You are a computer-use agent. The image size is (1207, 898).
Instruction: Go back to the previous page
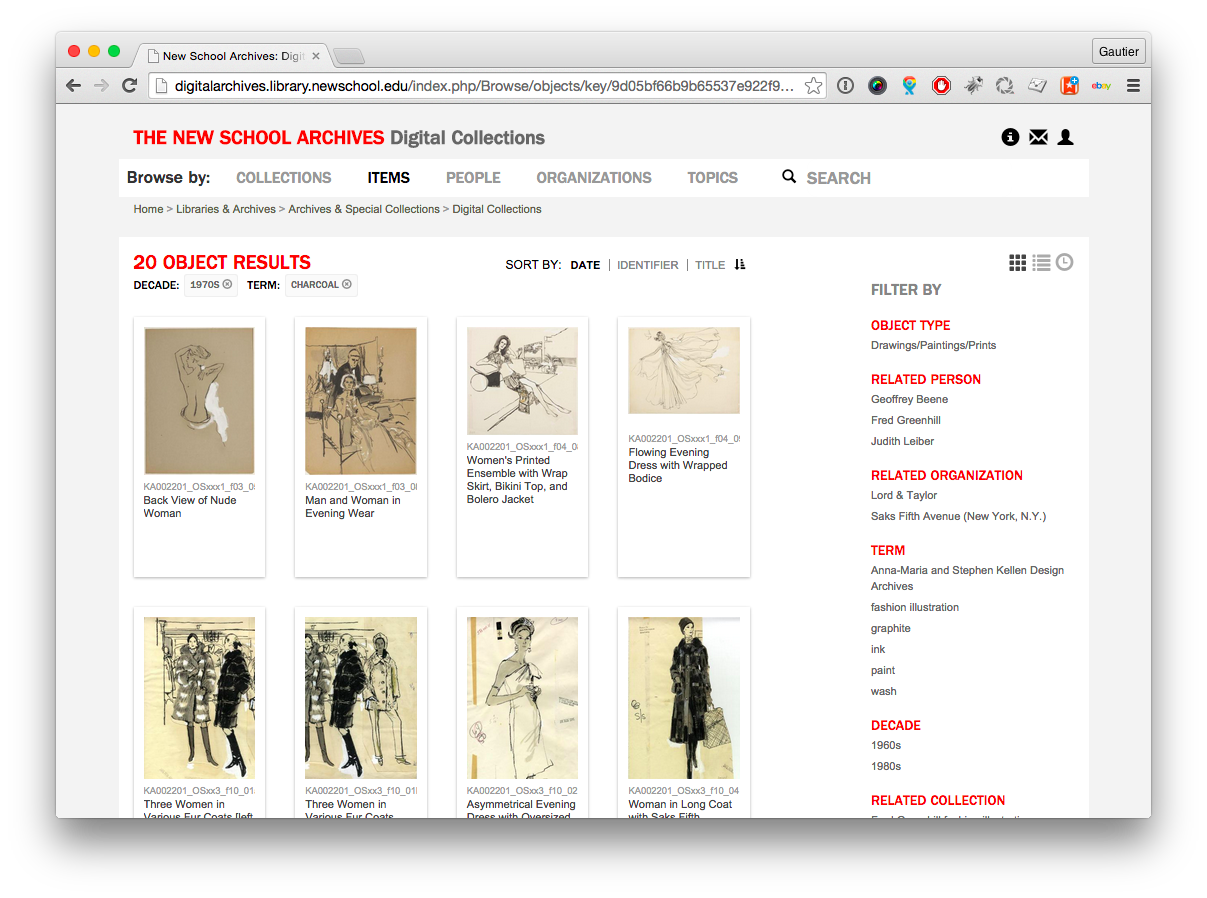73,86
